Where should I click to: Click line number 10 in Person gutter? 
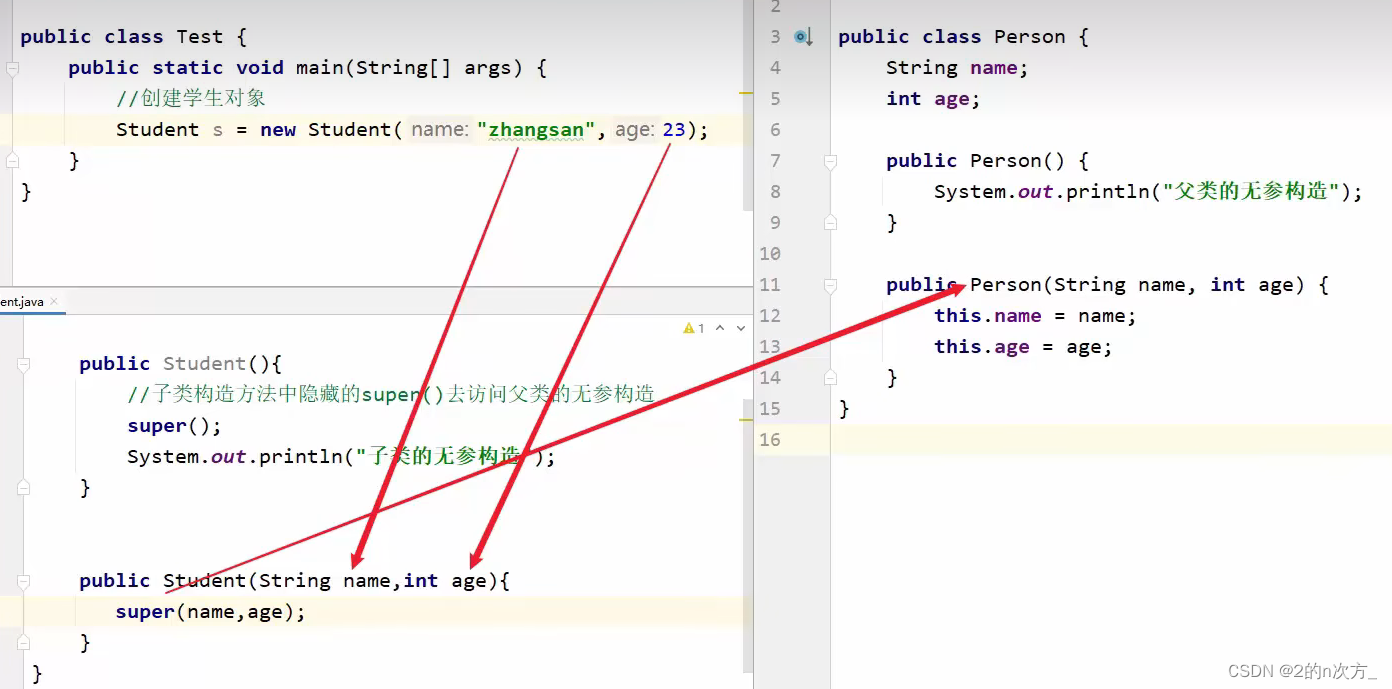pos(770,254)
